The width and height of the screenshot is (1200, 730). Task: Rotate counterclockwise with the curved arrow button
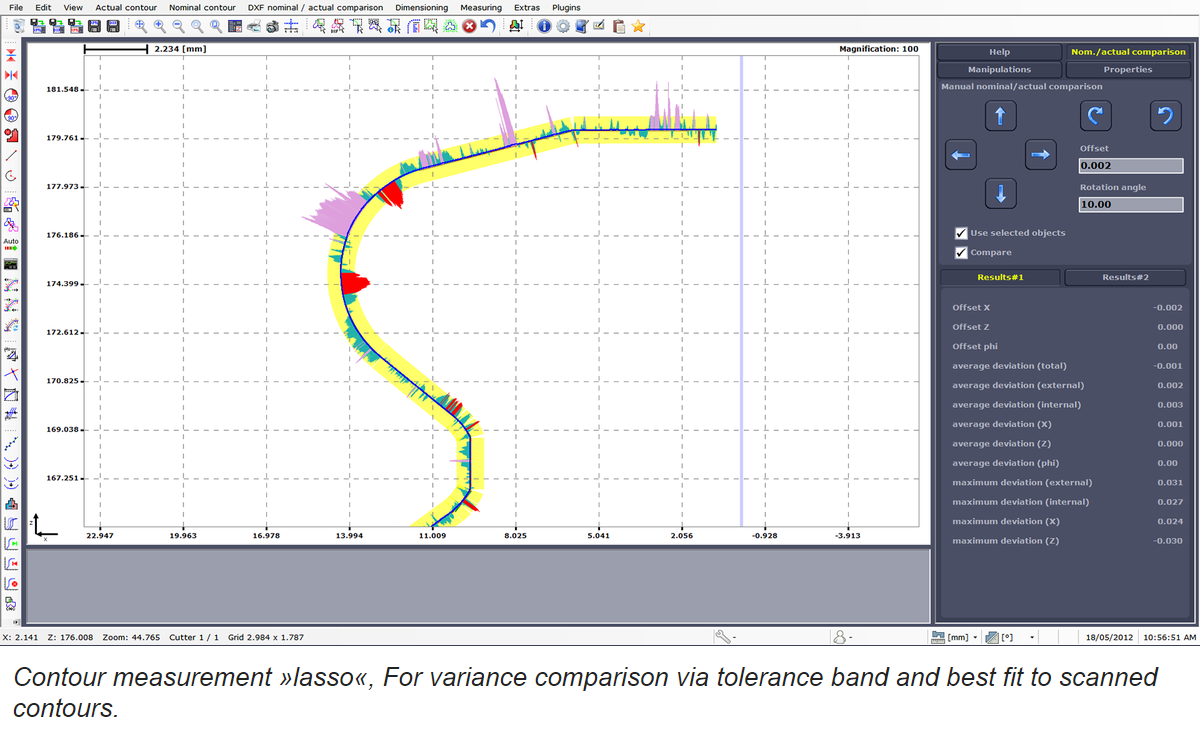click(1165, 116)
